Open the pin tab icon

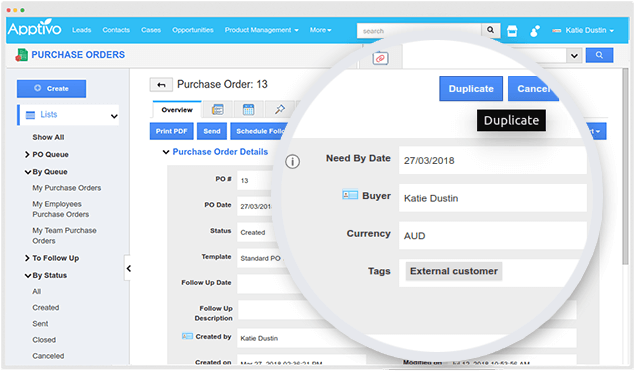pyautogui.click(x=279, y=109)
